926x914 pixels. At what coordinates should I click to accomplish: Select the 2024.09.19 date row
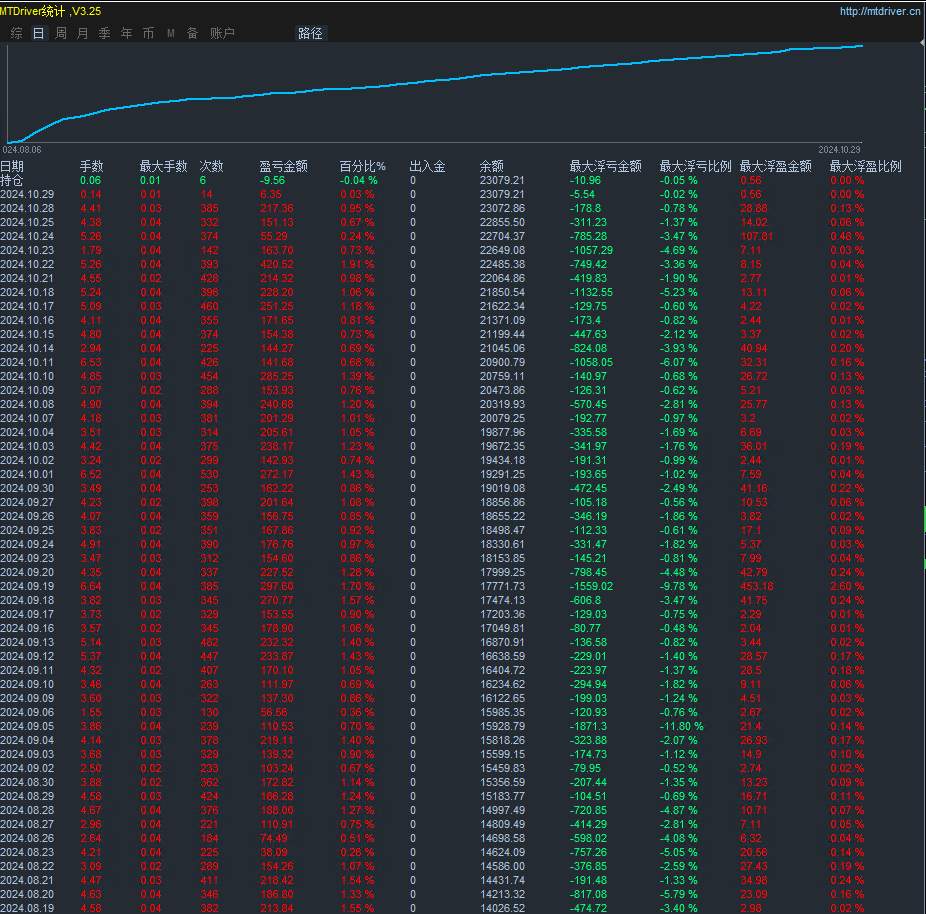pyautogui.click(x=27, y=586)
